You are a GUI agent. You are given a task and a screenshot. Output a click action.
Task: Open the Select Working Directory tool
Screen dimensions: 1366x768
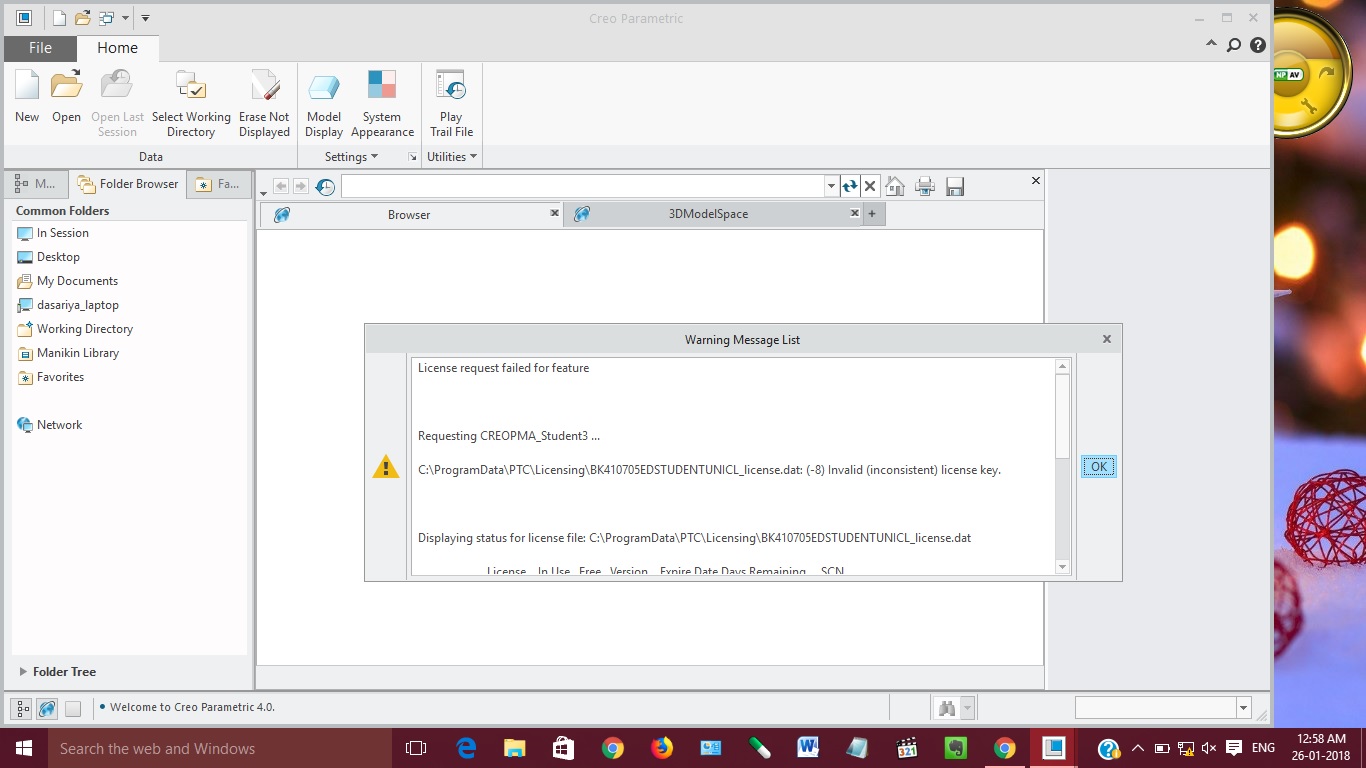[191, 88]
